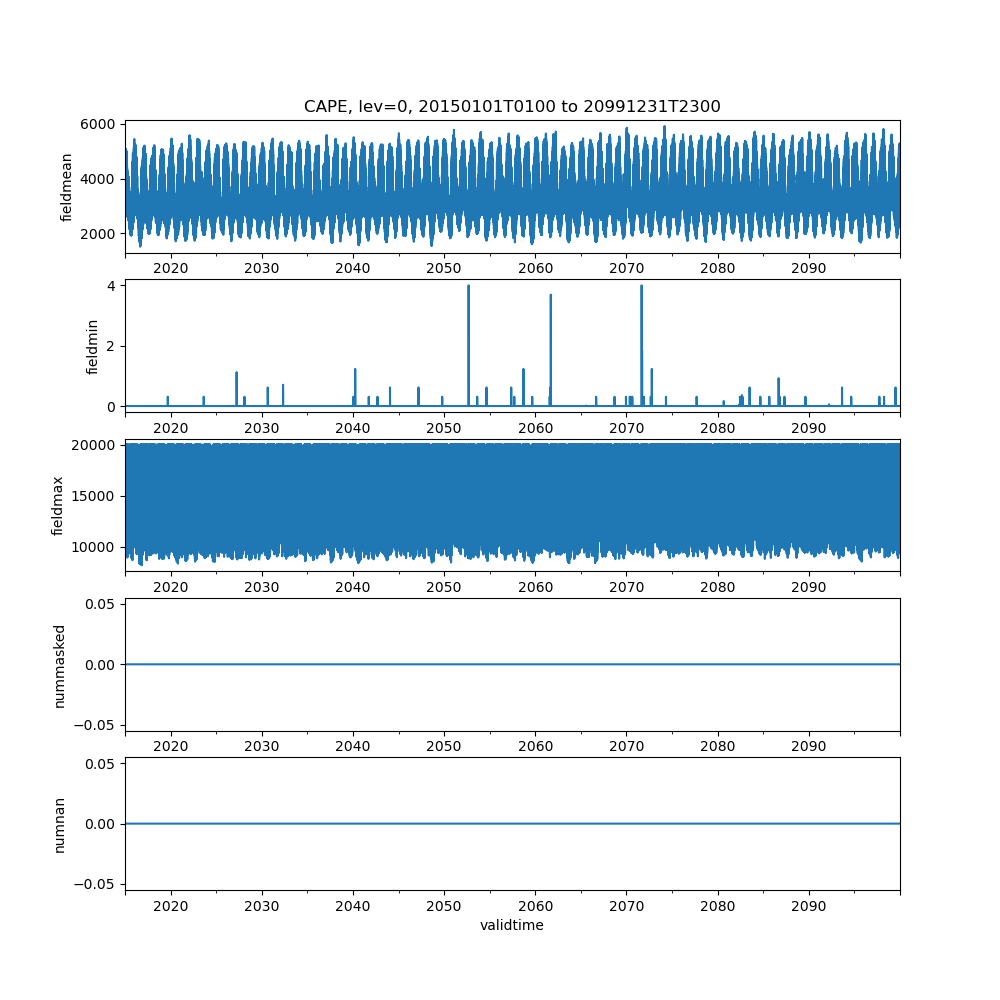Click the −0.05 tick on numnan axis

click(94, 884)
